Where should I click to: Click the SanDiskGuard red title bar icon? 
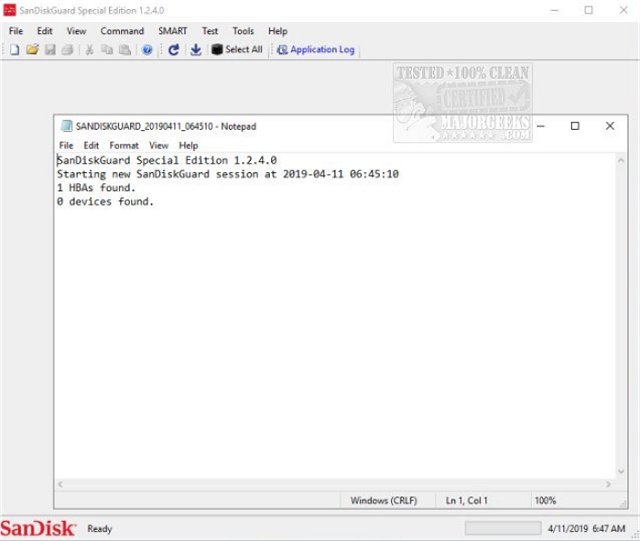[x=9, y=10]
